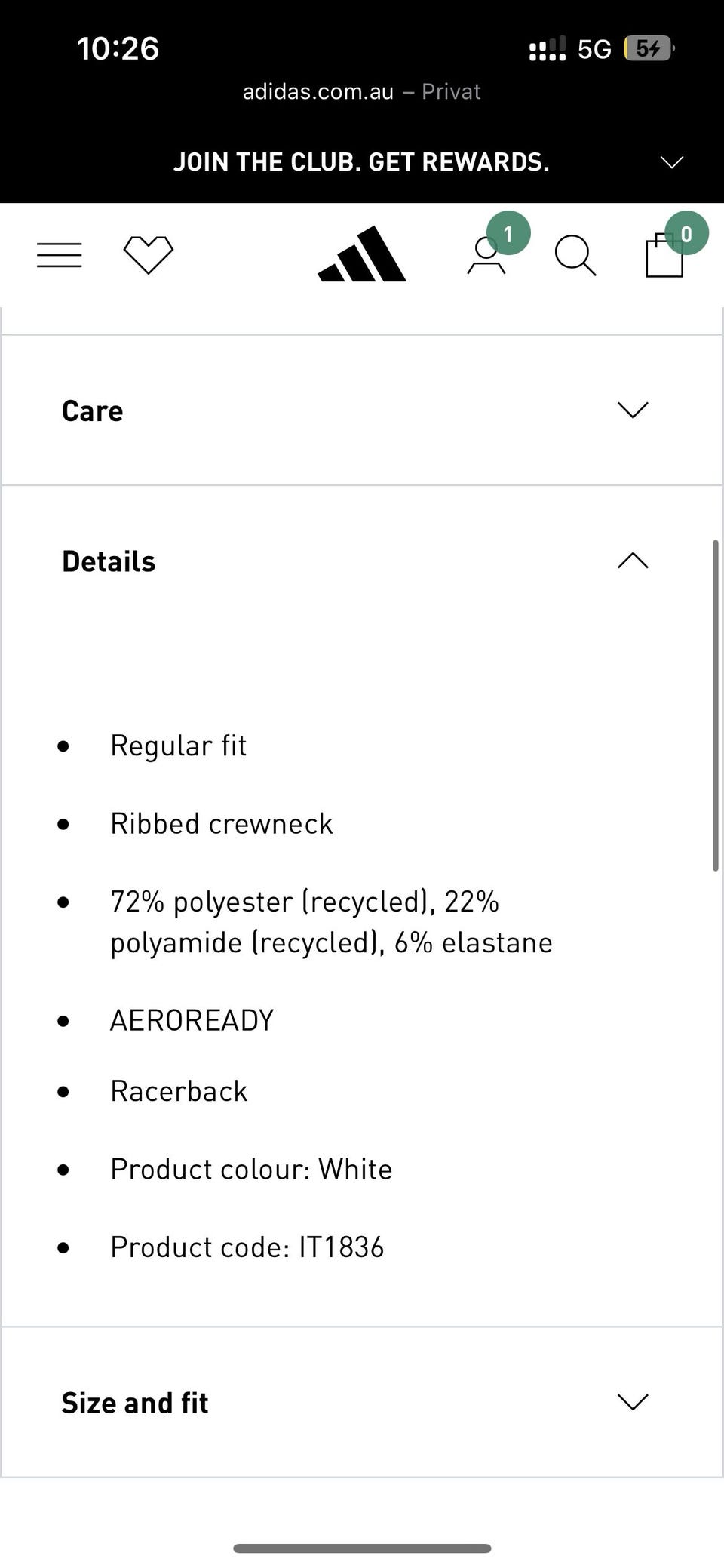Open the search magnifier icon

point(575,256)
